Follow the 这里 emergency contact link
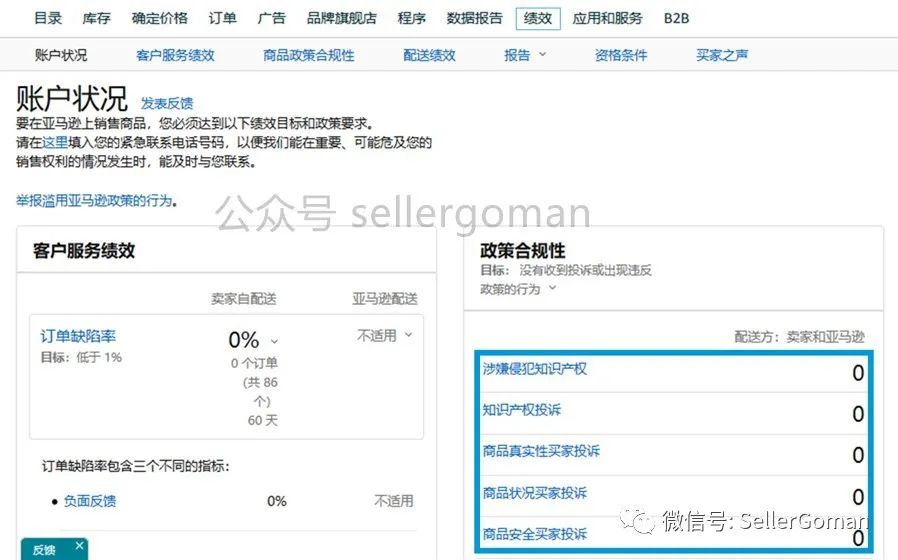The image size is (898, 560). pyautogui.click(x=55, y=143)
